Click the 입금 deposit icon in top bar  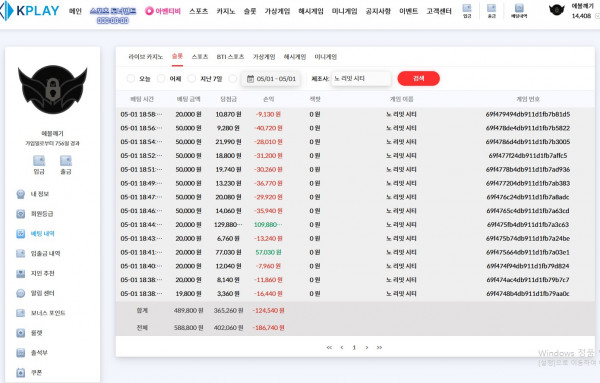[467, 8]
